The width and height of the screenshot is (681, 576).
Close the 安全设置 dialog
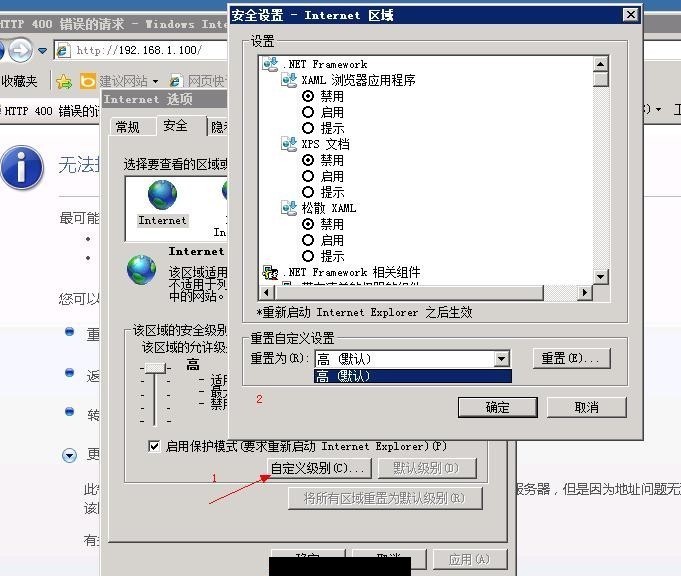pos(630,15)
